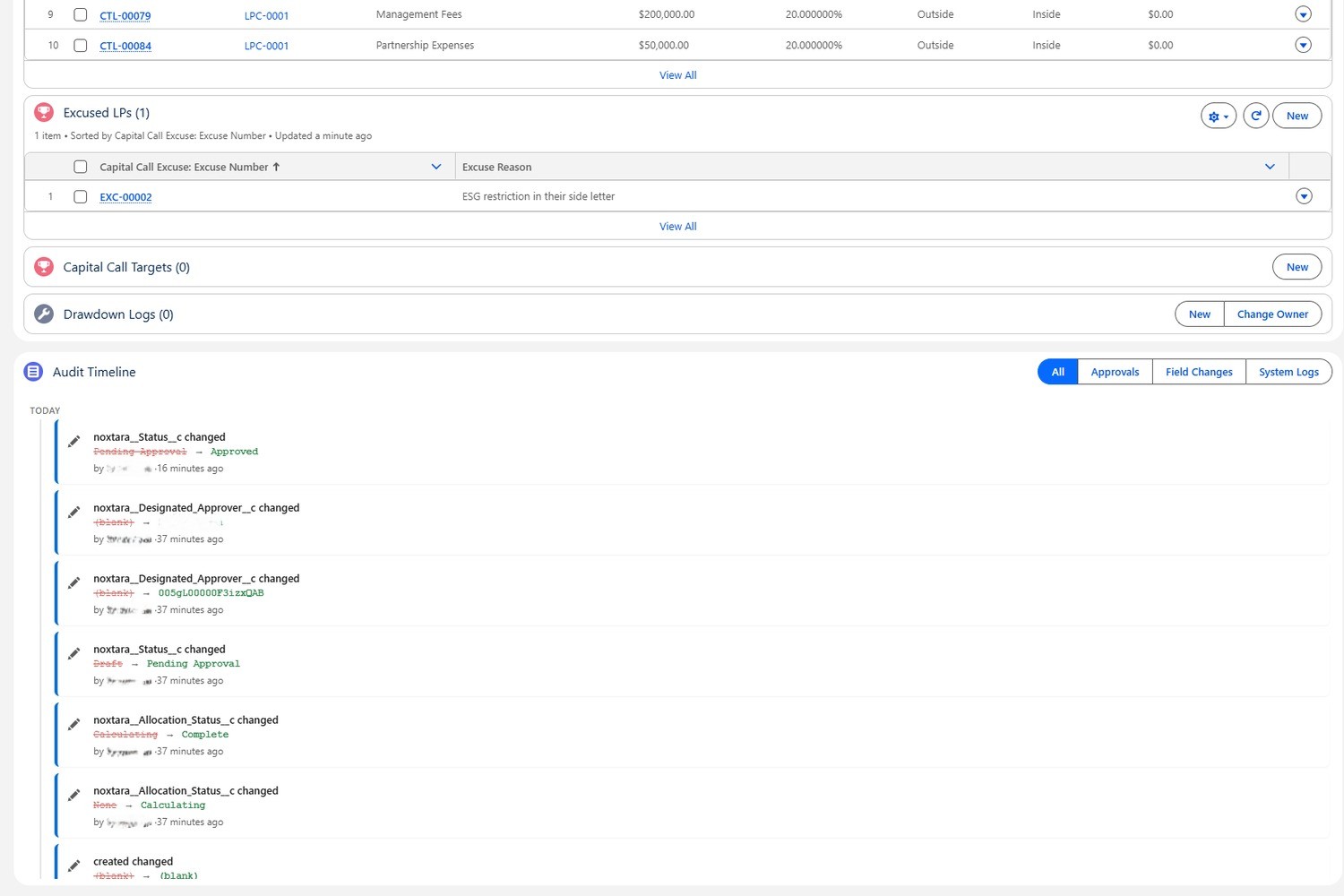Click View All under Excused LPs
Screen dimensions: 1344x896
point(678,227)
